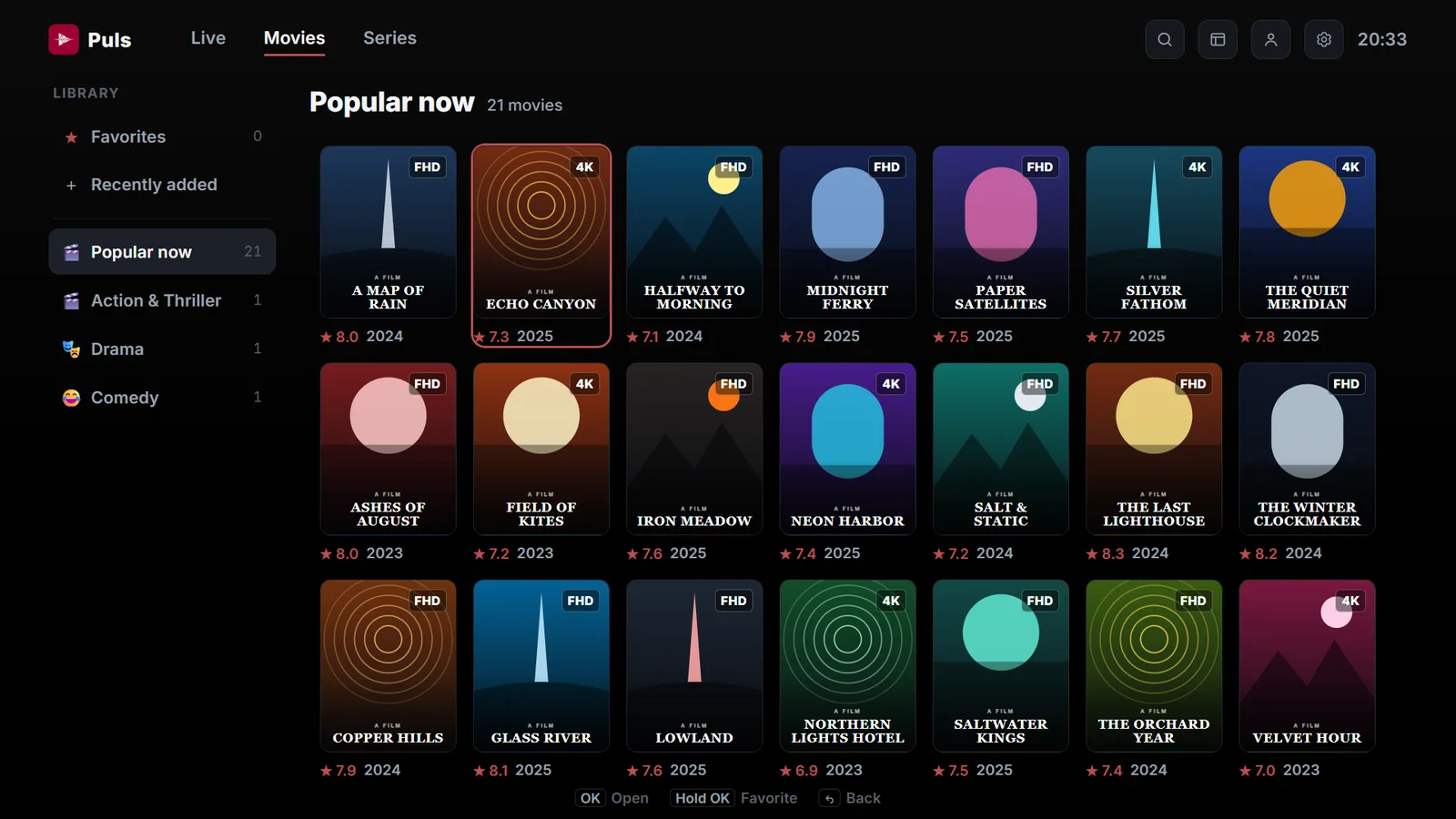Screen dimensions: 1456x819
Task: Click the 8.2 rating under The Winter Clockmaker
Action: pos(1259,553)
